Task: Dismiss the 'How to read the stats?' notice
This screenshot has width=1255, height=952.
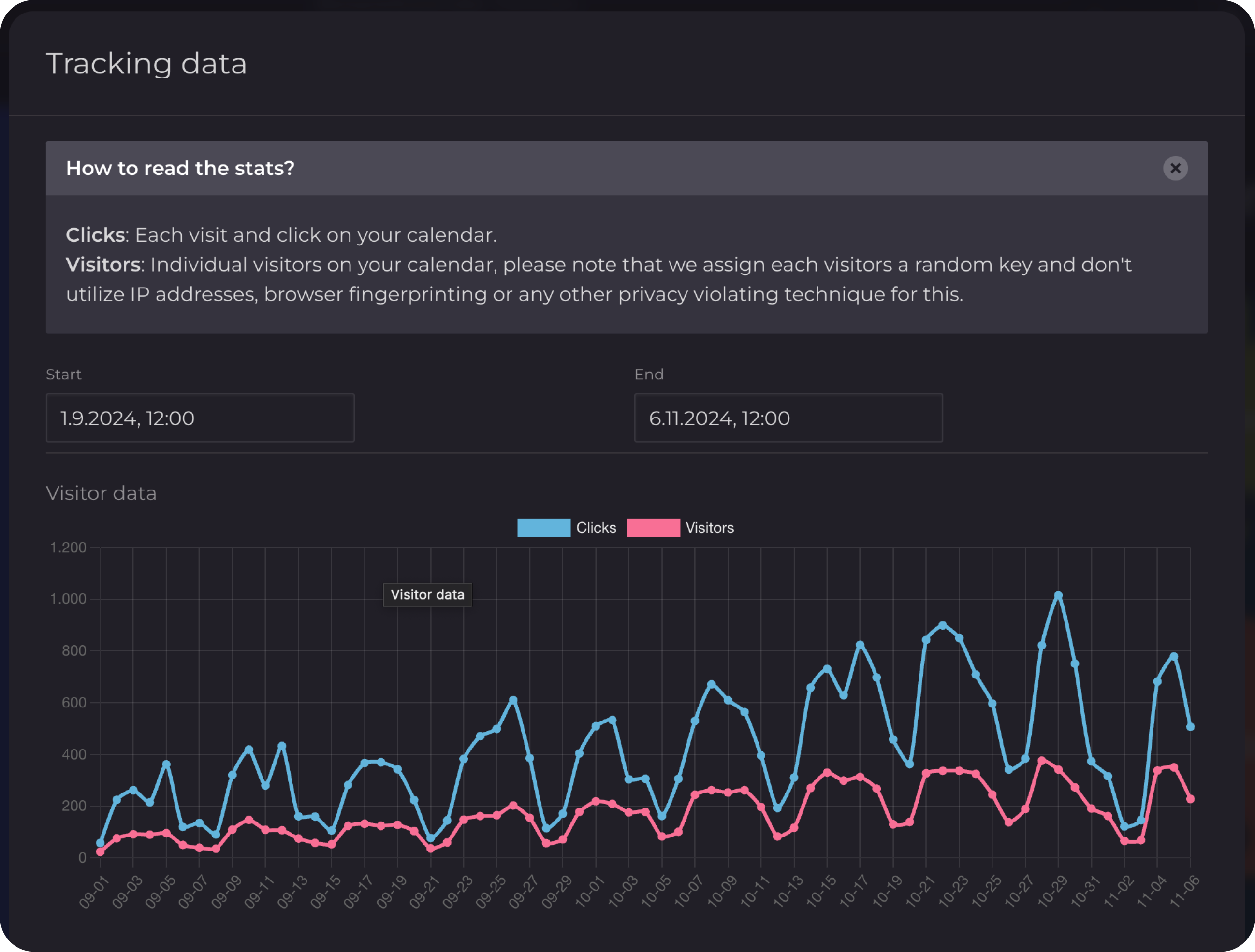Action: 1176,168
